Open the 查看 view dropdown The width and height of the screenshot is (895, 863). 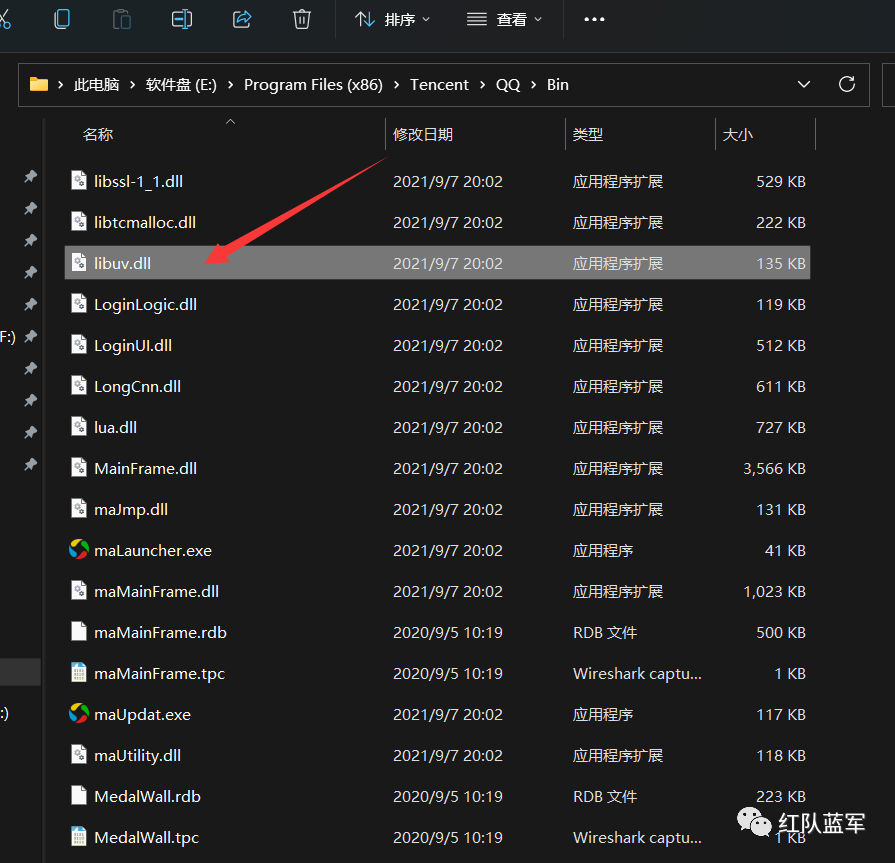click(504, 19)
